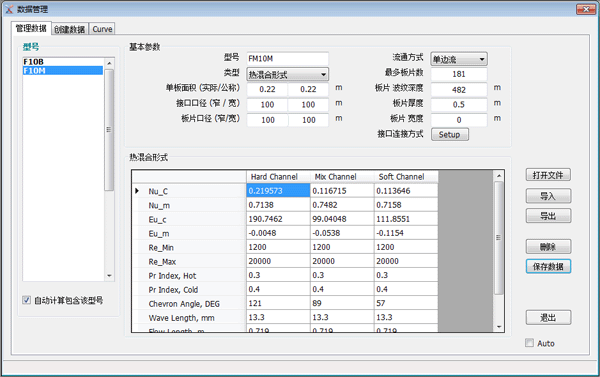Select F10M in the model list

point(63,70)
